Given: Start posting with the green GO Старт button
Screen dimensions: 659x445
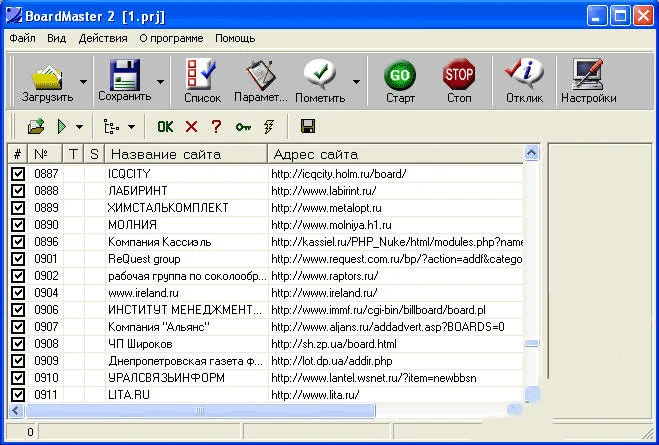Looking at the screenshot, I should point(400,75).
